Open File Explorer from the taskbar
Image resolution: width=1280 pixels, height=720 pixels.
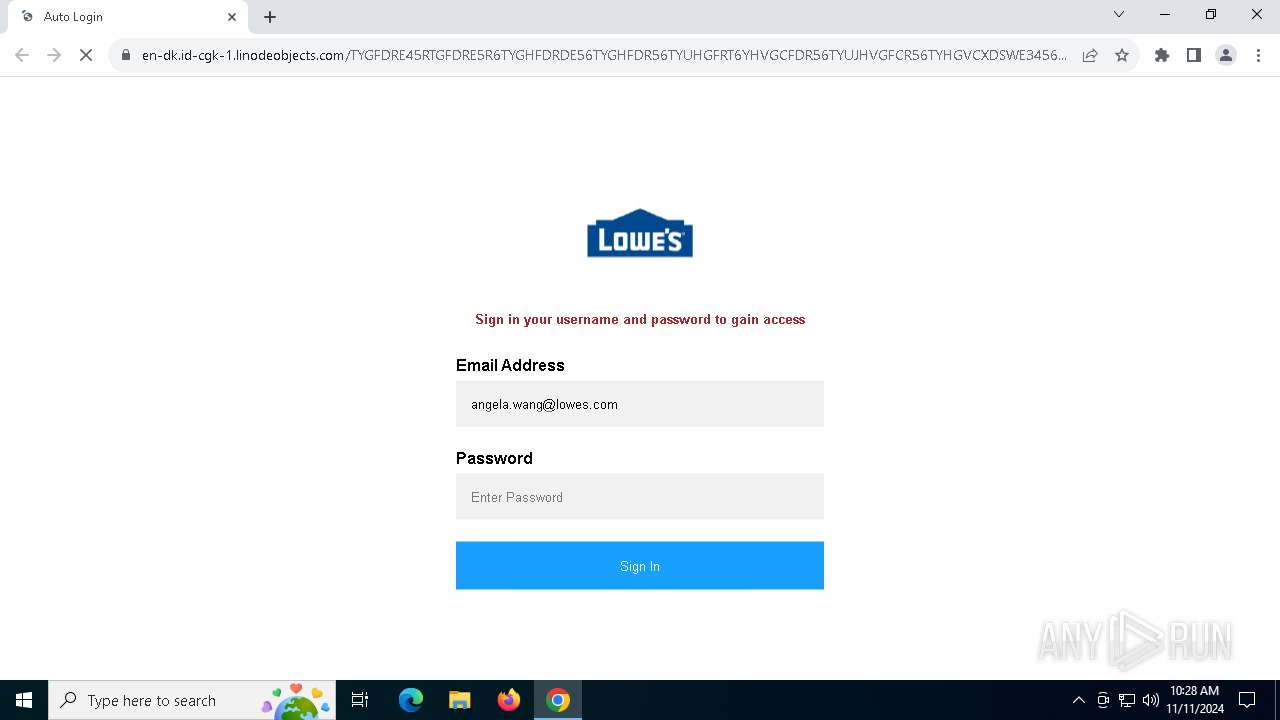pos(460,700)
